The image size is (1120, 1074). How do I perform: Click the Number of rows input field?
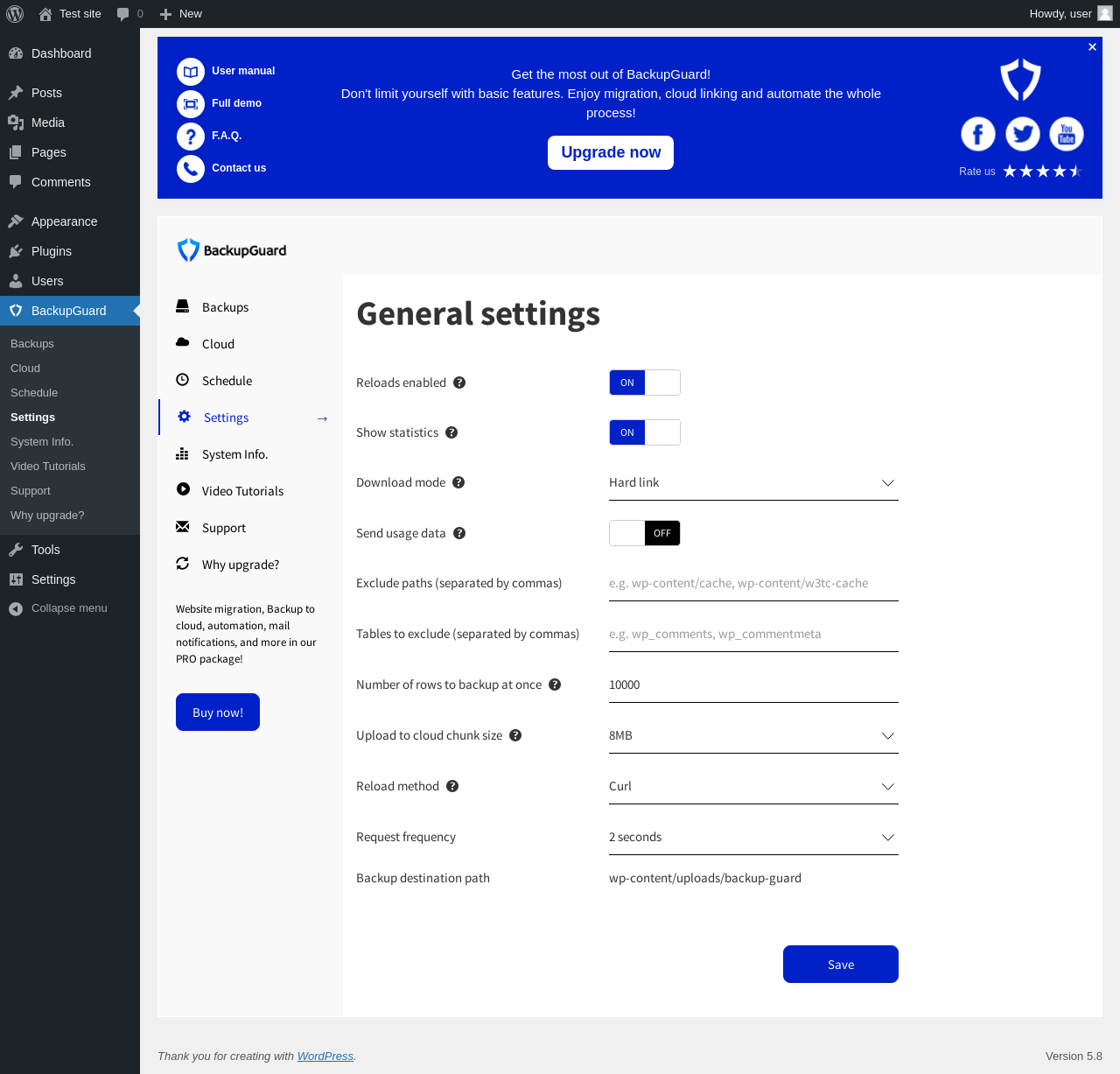753,685
